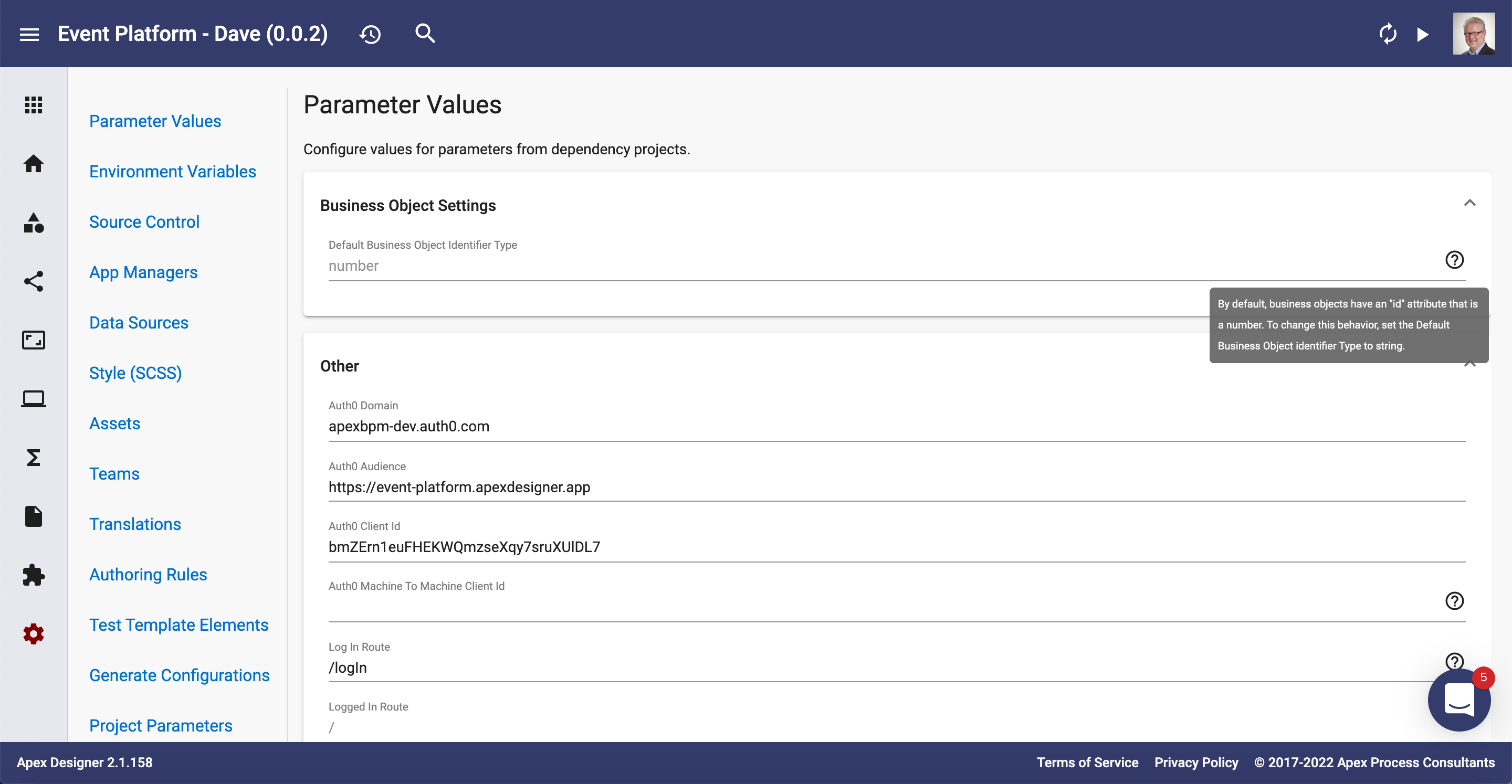Open Generate Configurations link
1512x784 pixels.
click(179, 675)
